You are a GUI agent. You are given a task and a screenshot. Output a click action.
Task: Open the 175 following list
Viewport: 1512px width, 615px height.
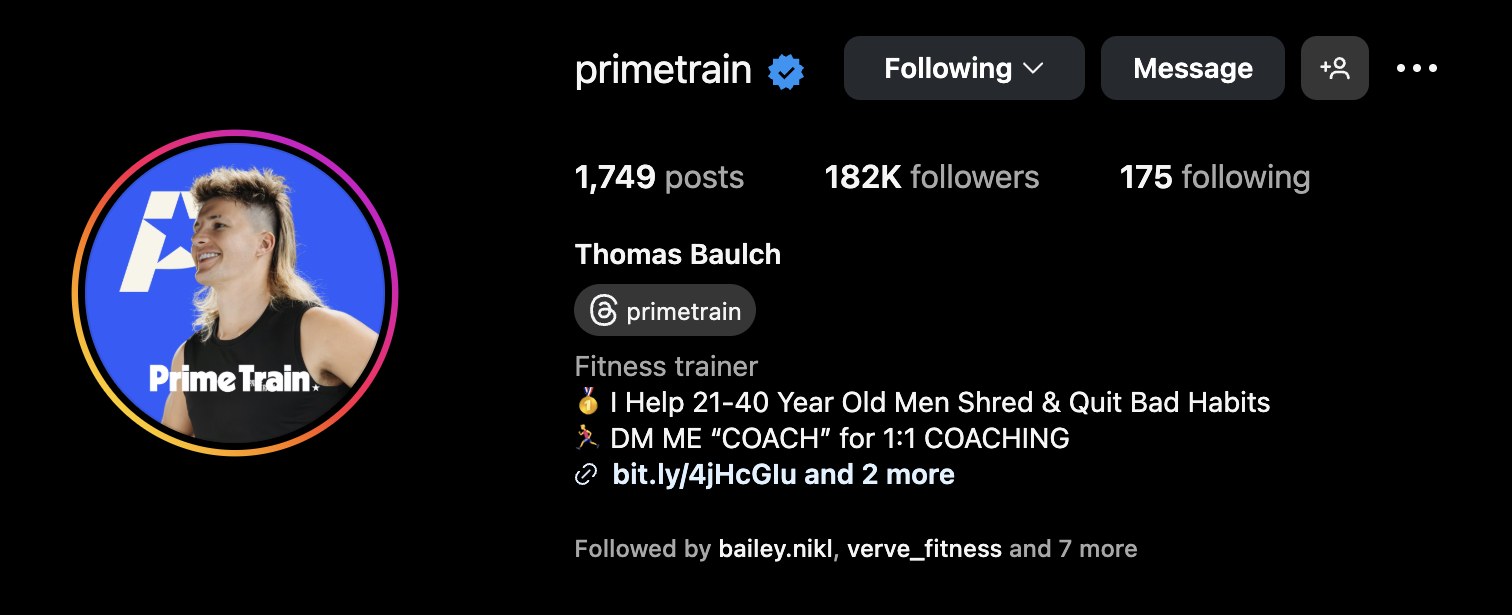click(x=1214, y=178)
